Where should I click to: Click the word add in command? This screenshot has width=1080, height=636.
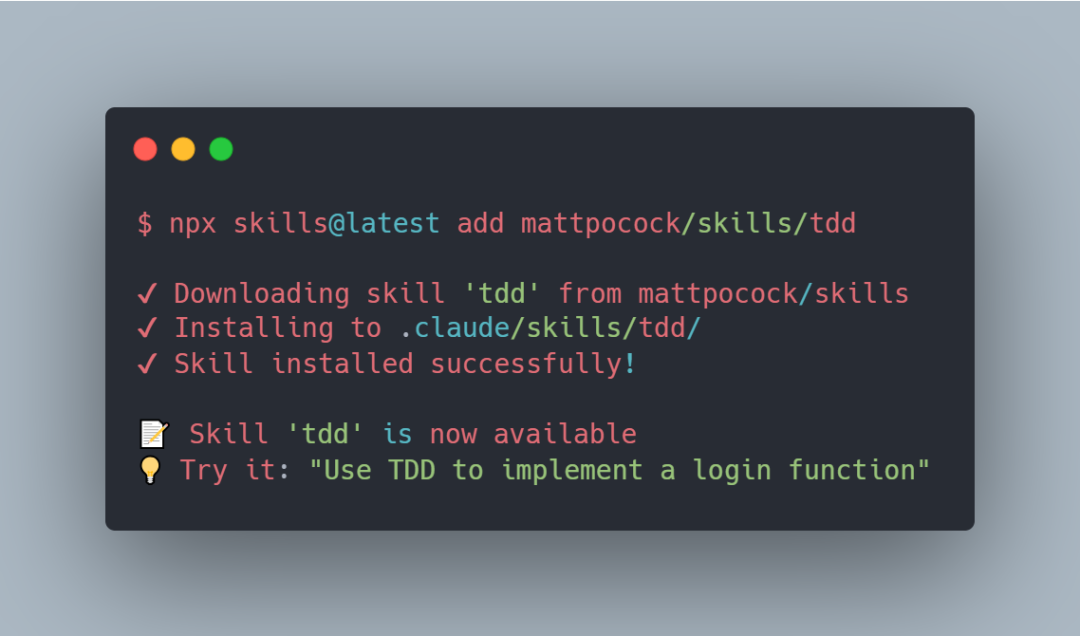pos(480,223)
